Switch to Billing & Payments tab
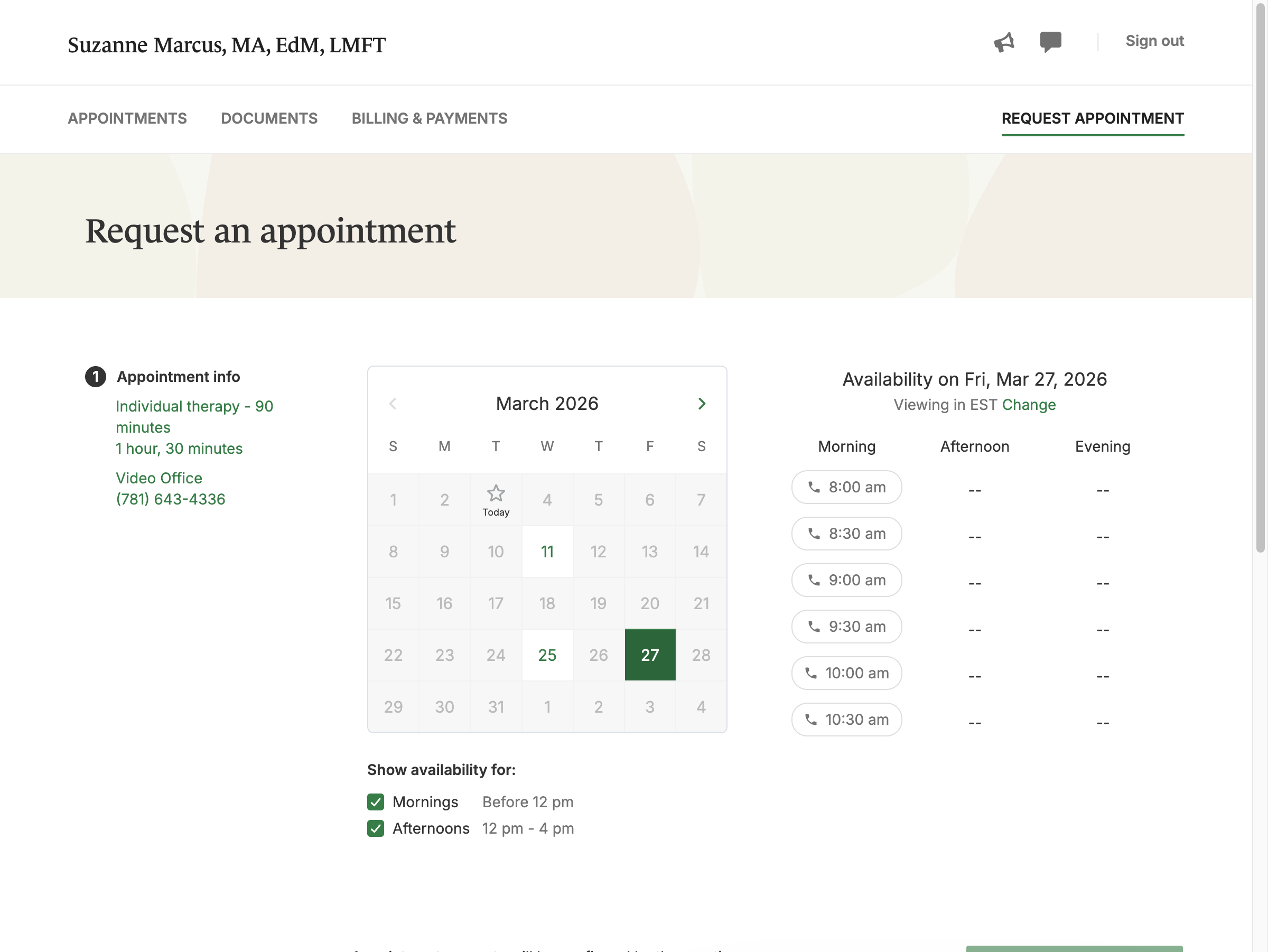 (430, 118)
